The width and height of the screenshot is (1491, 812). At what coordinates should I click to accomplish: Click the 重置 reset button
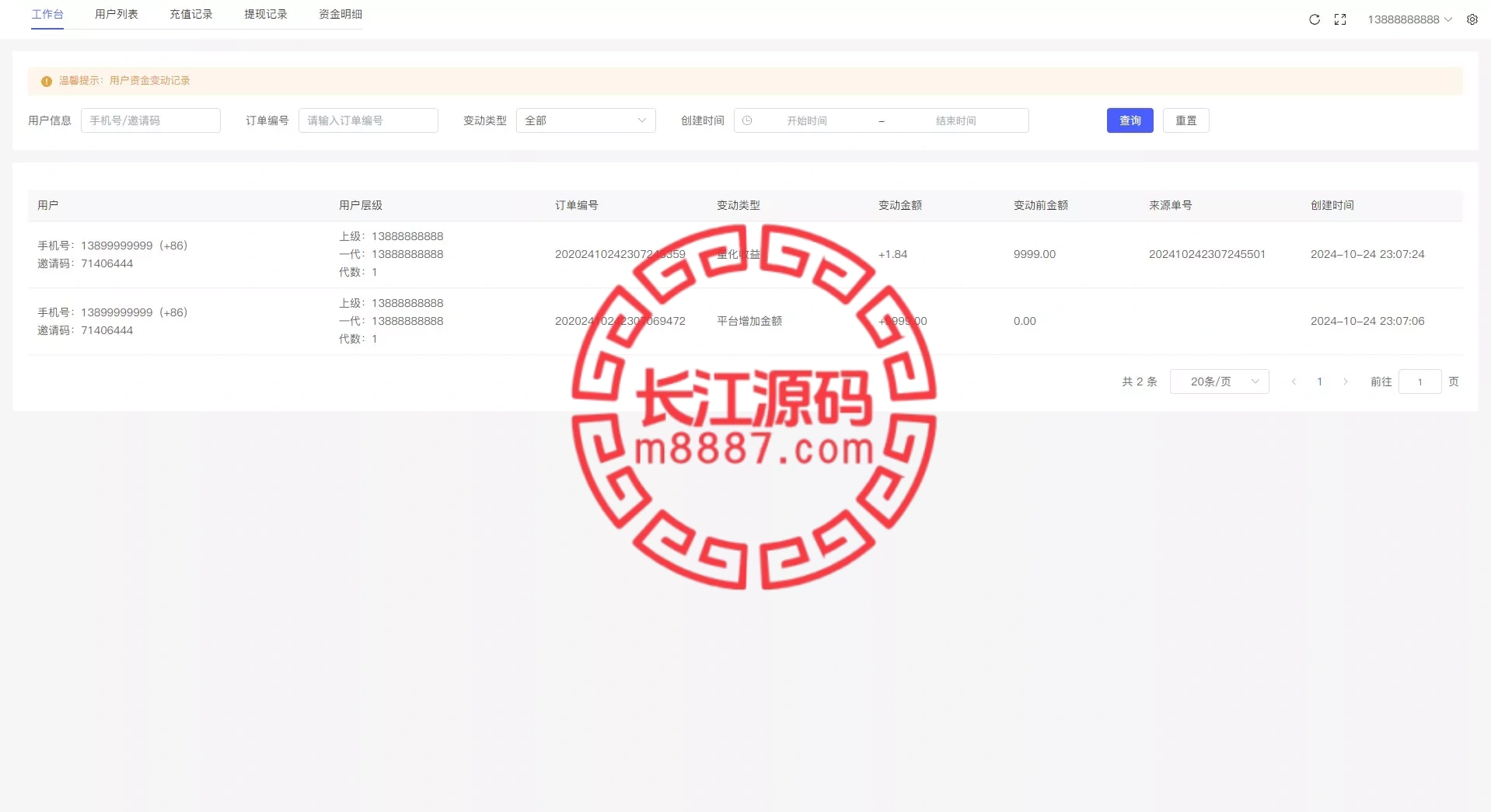click(x=1186, y=120)
